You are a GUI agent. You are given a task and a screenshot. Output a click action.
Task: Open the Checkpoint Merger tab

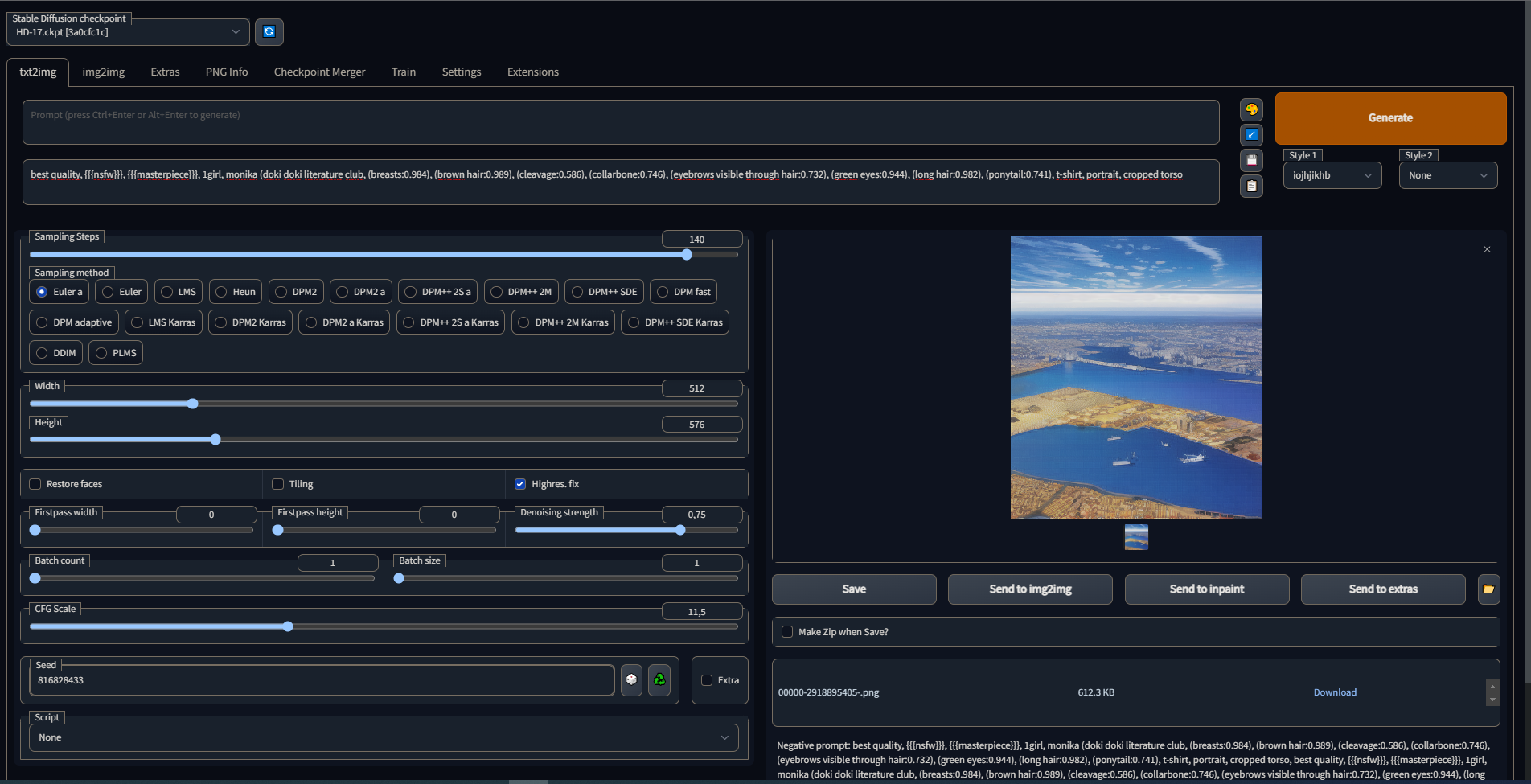(x=319, y=72)
